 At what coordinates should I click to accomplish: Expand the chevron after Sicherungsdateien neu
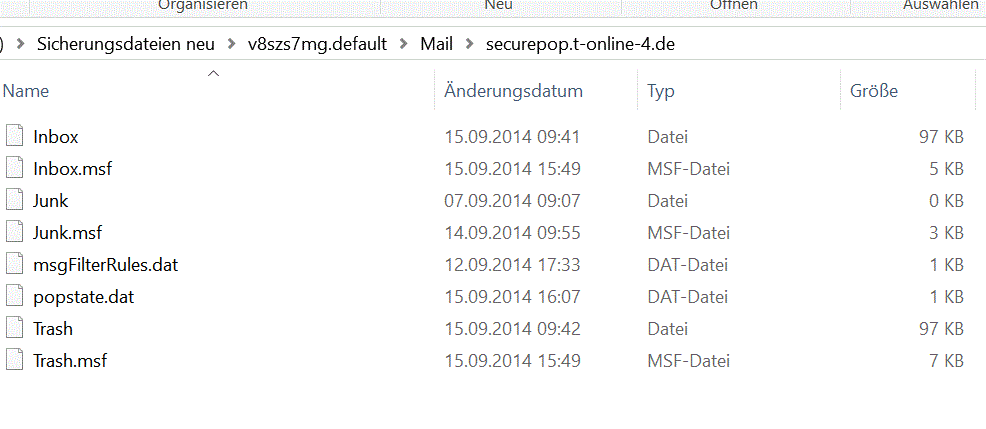pyautogui.click(x=232, y=44)
